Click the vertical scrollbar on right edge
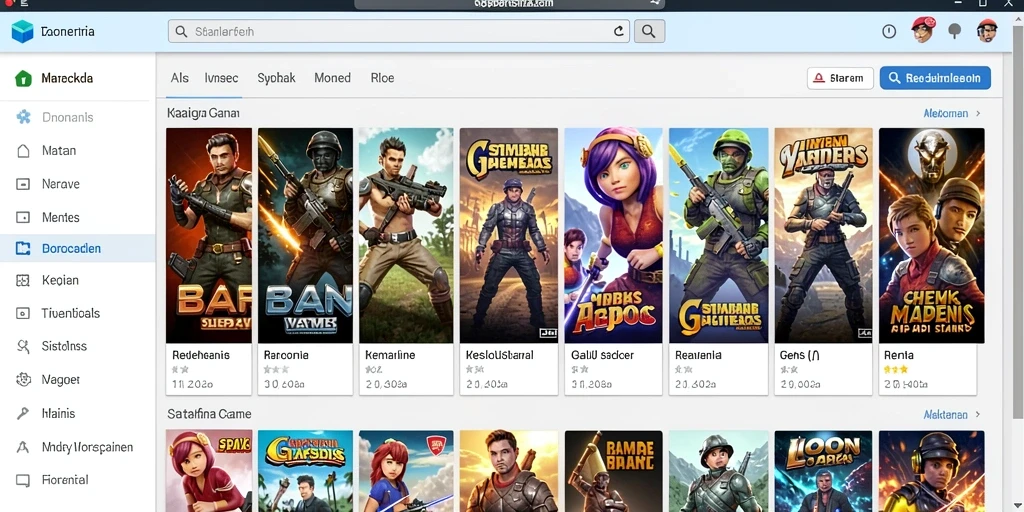This screenshot has height=512, width=1024. coord(1018,222)
